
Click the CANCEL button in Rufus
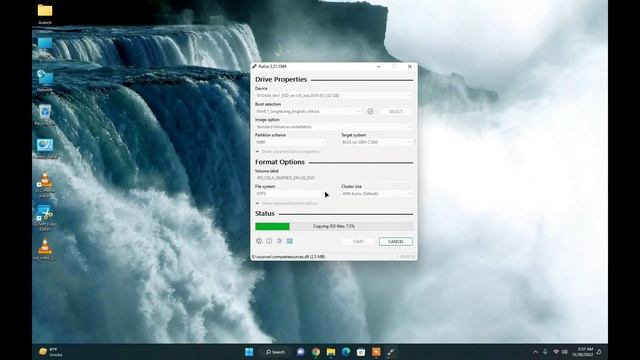[x=396, y=242]
